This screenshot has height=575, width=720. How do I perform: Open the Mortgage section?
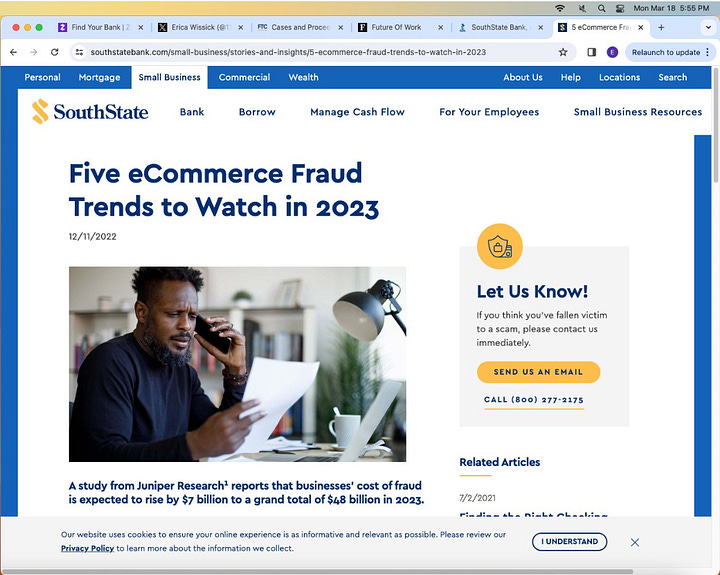click(x=99, y=77)
